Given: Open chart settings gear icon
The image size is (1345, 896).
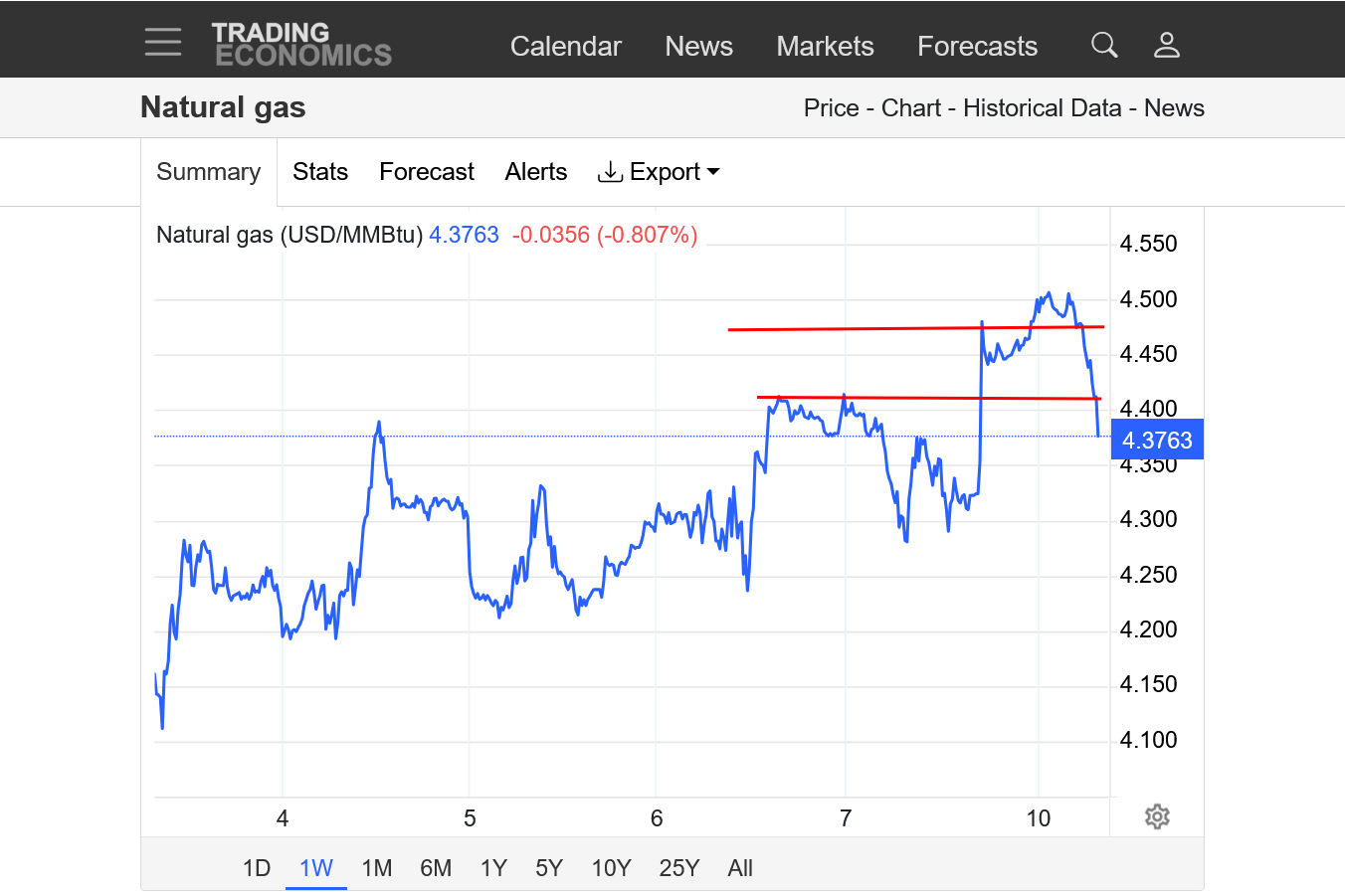Looking at the screenshot, I should [1156, 816].
